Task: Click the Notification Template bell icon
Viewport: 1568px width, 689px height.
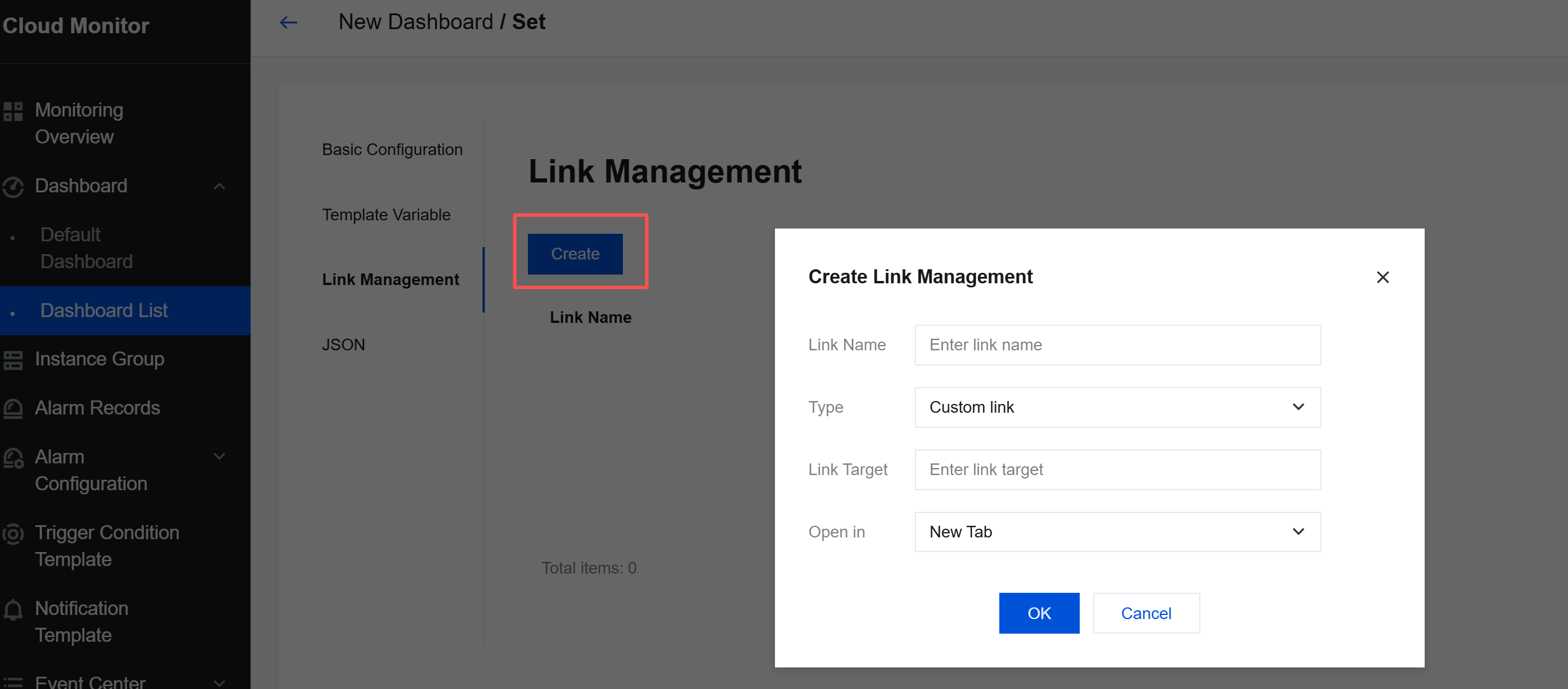Action: pos(13,609)
